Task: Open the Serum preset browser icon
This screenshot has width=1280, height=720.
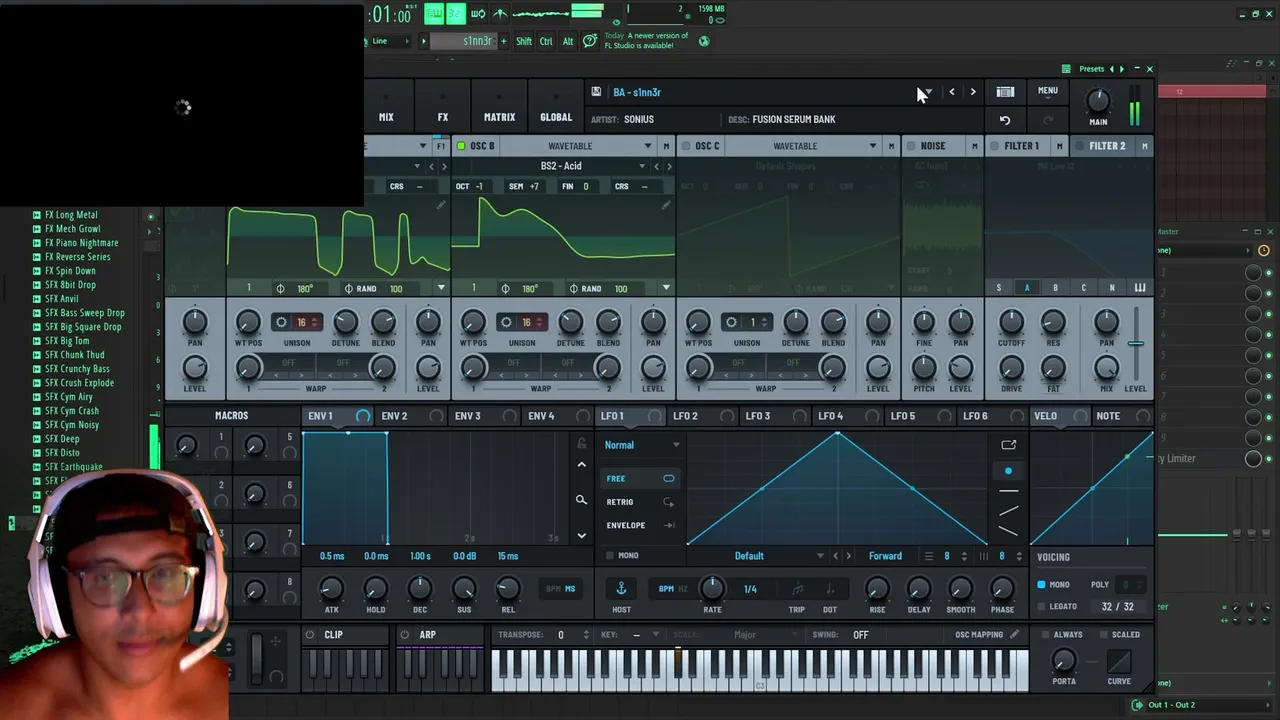Action: tap(1005, 92)
